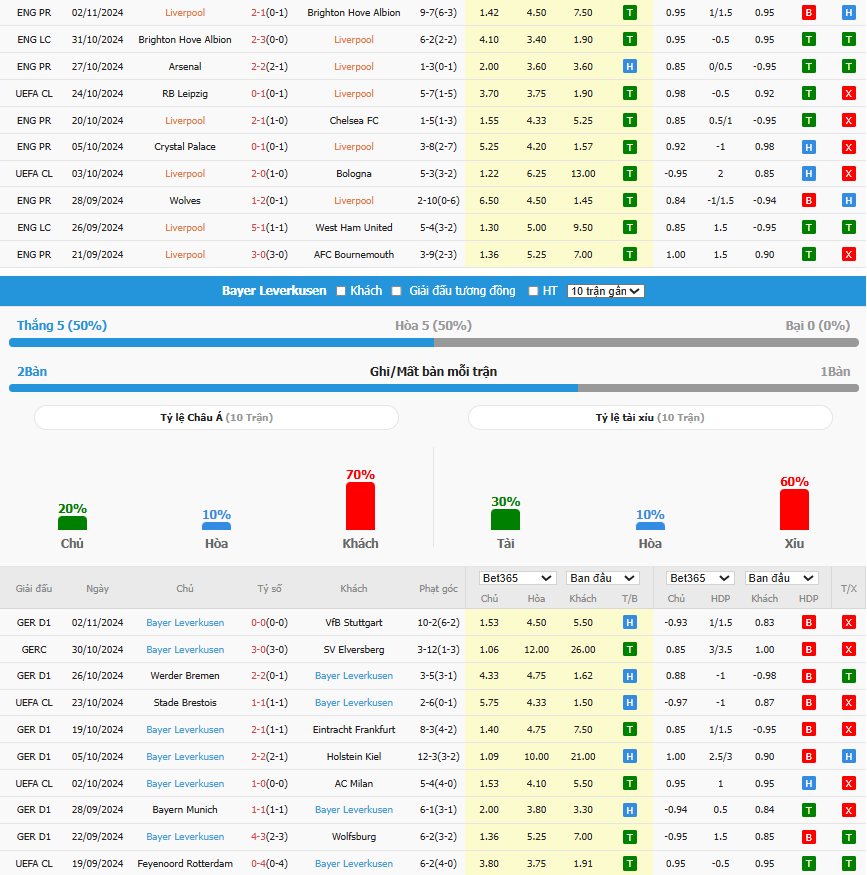Click blue H over/under badge in Wolves–Liverpool row

(849, 200)
